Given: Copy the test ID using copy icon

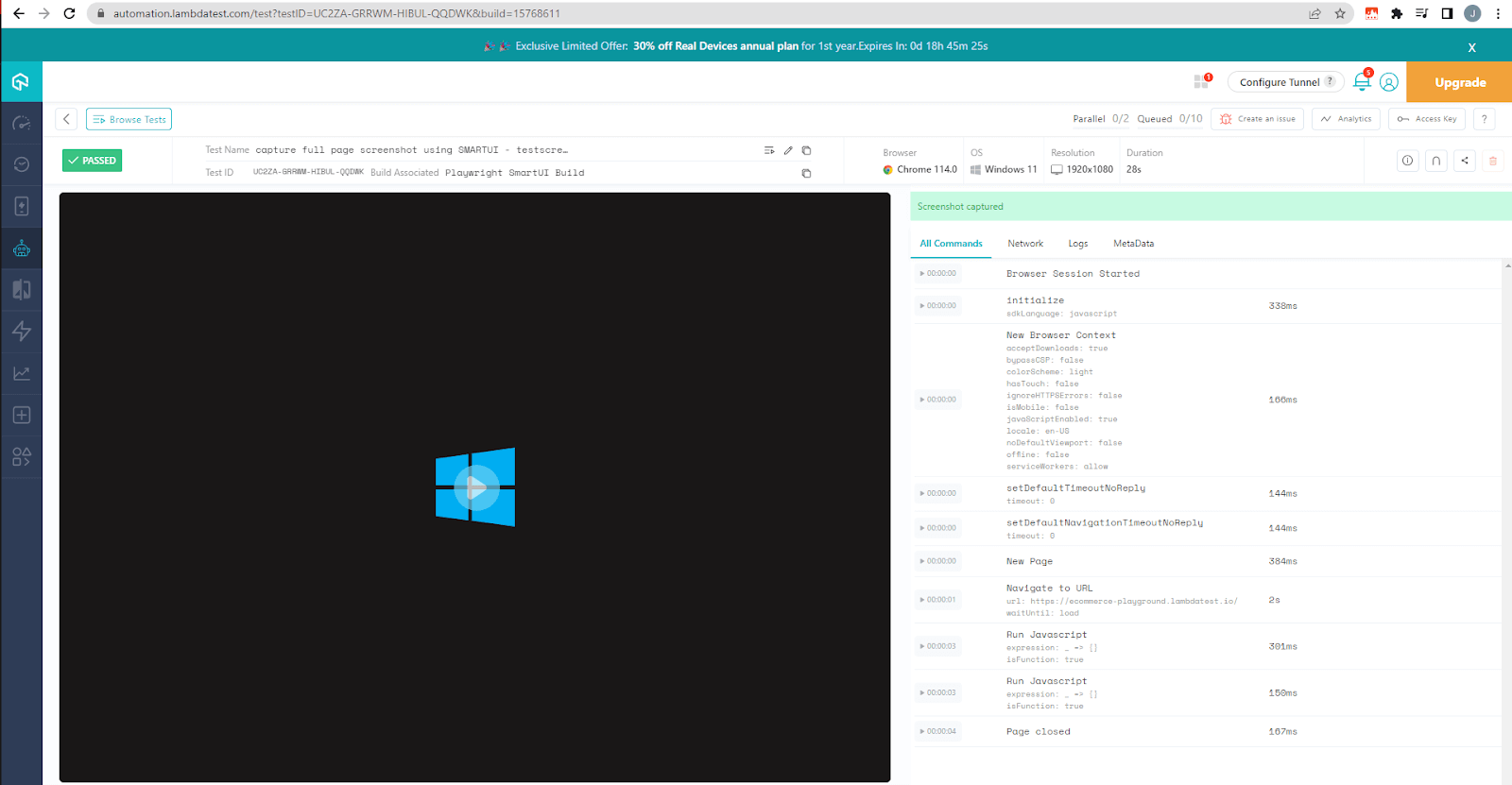Looking at the screenshot, I should pyautogui.click(x=806, y=173).
